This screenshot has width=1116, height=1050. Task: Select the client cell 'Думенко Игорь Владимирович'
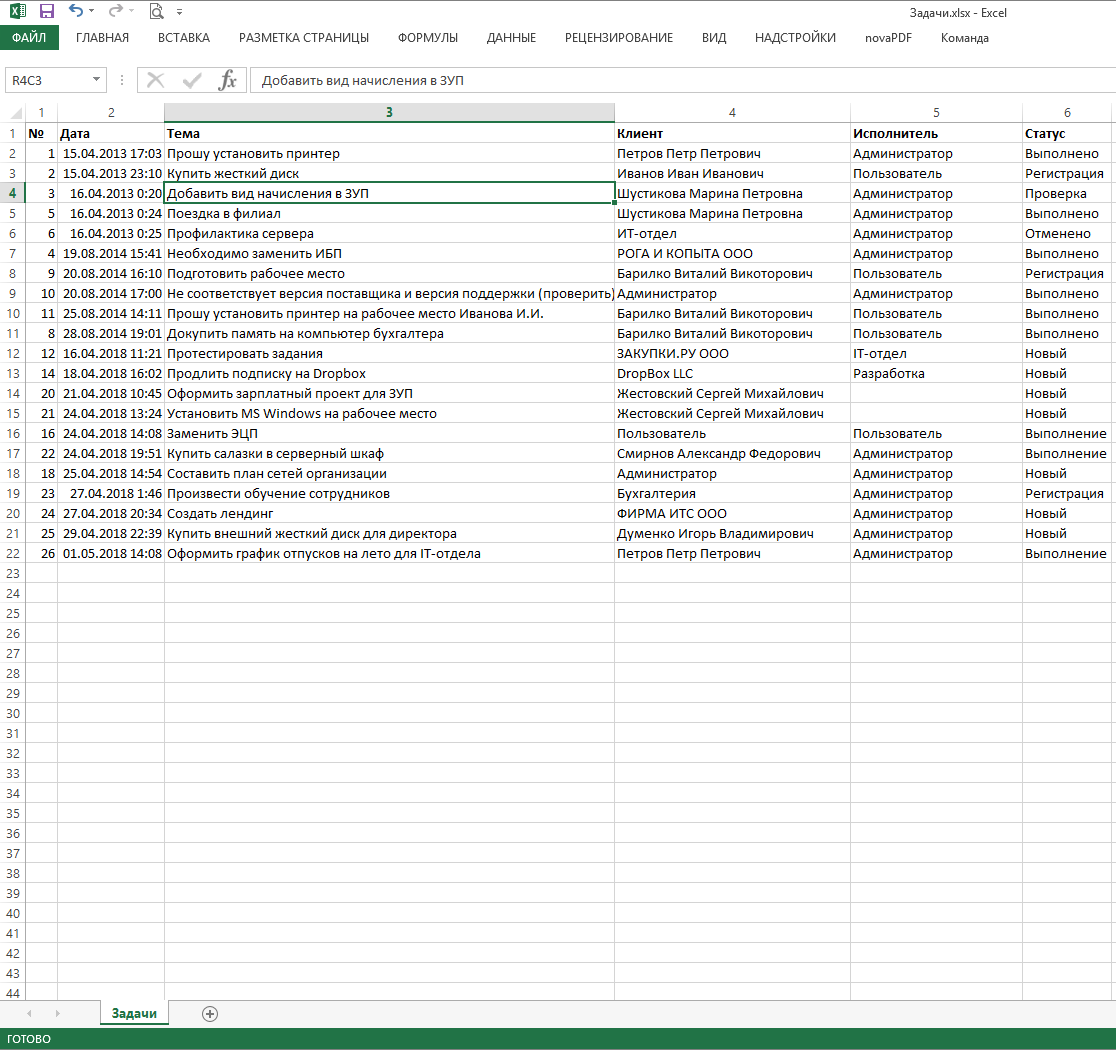pos(732,533)
